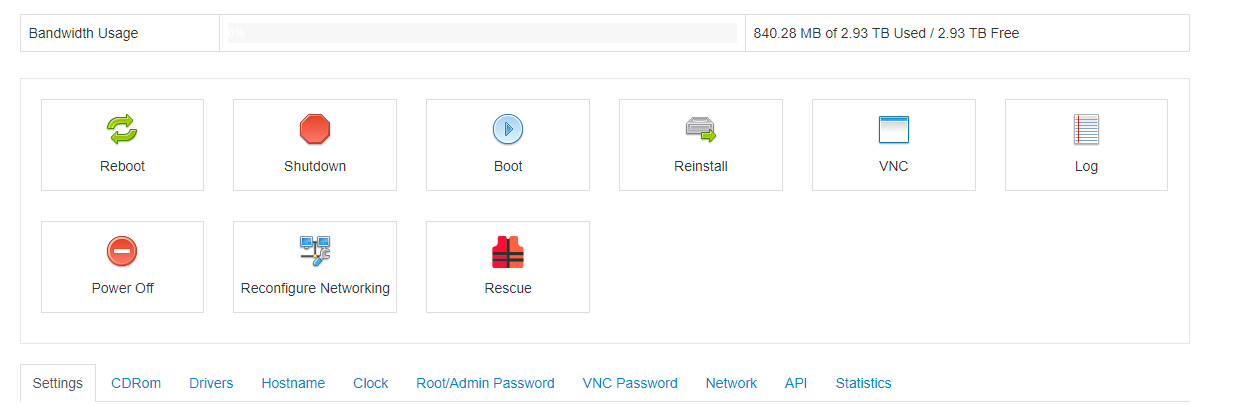Click the Reinstall drive icon
The height and width of the screenshot is (405, 1239).
coord(701,129)
